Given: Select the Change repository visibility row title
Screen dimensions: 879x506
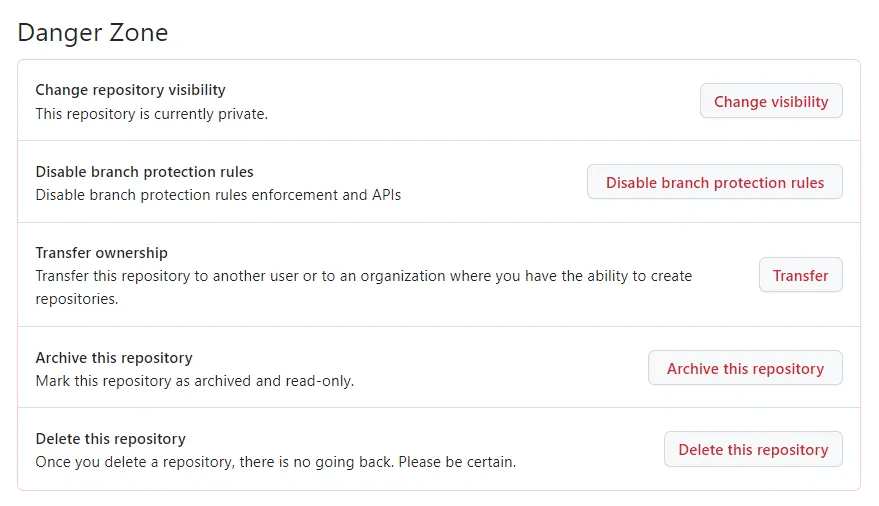Looking at the screenshot, I should pos(130,90).
